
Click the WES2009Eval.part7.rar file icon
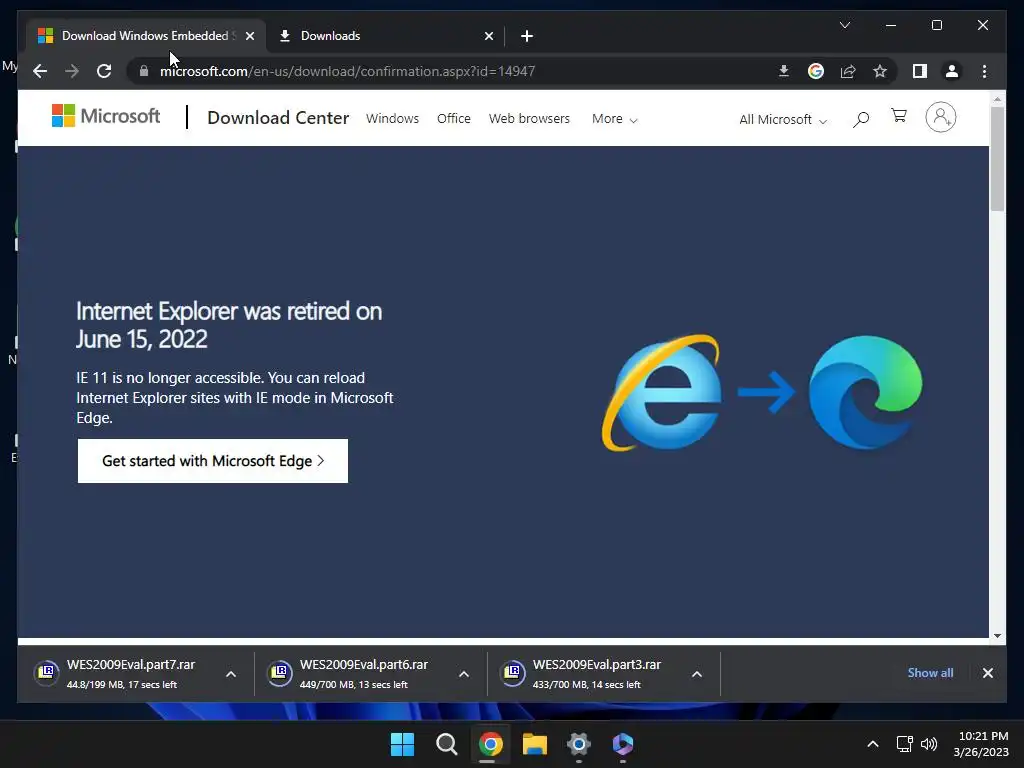click(x=46, y=673)
